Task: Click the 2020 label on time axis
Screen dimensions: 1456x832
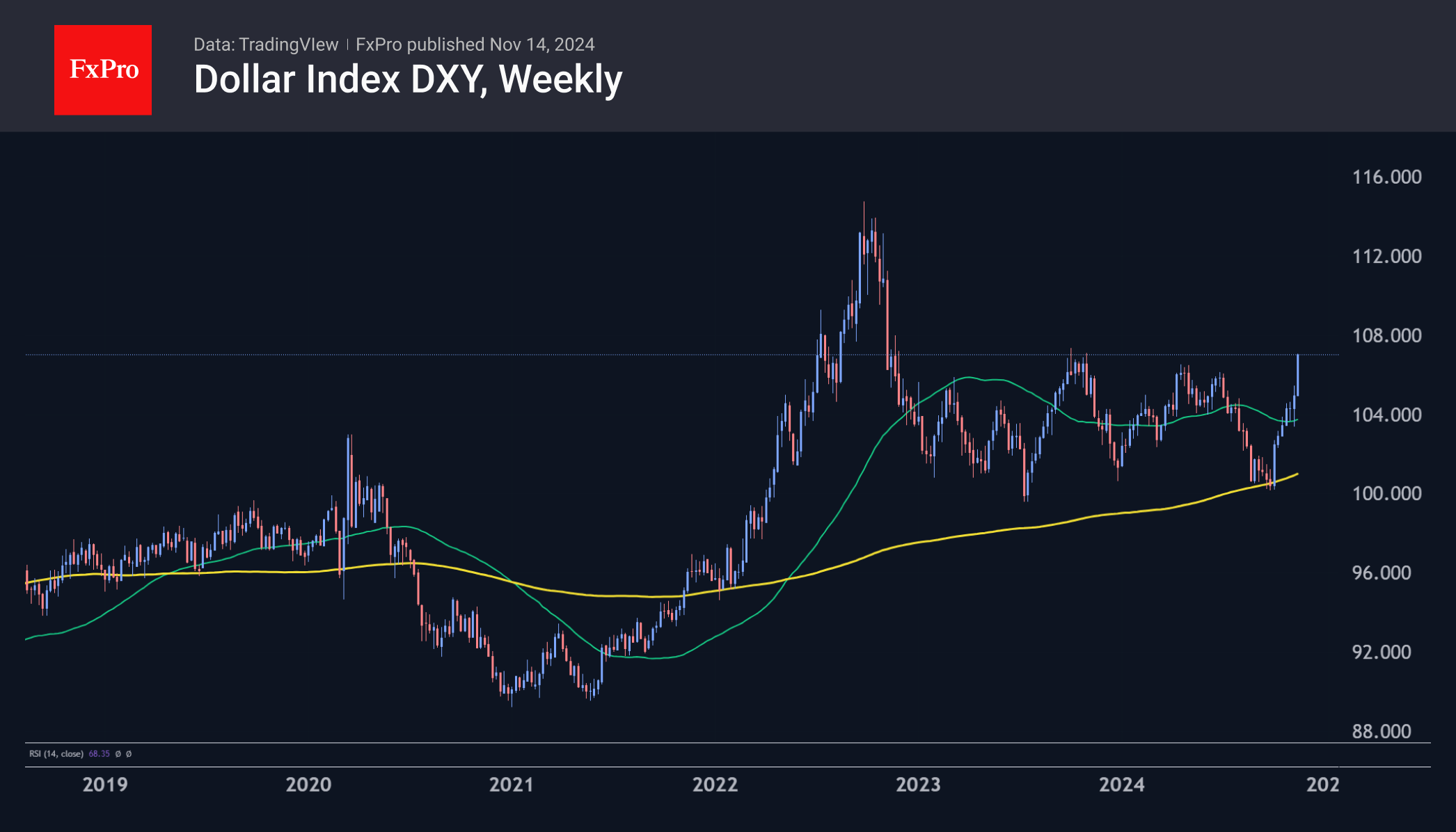Action: pos(308,785)
